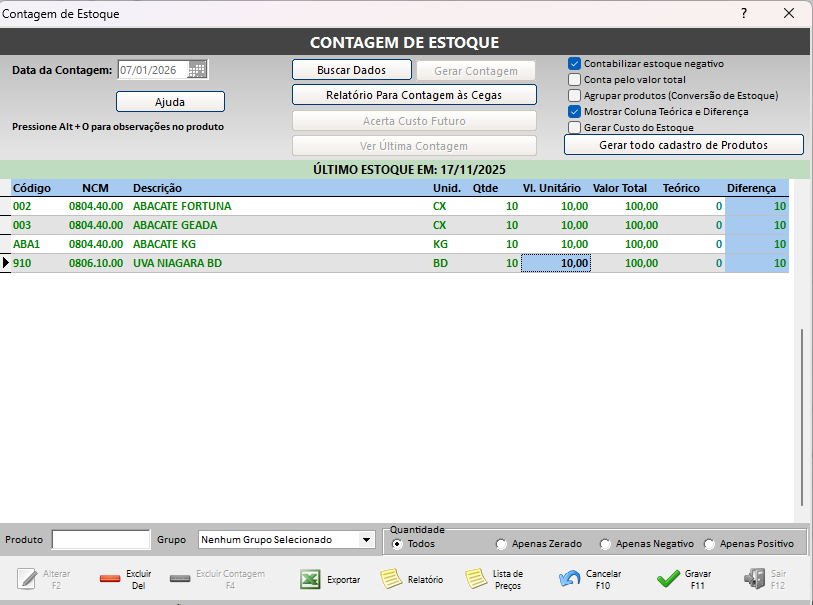Viewport: 813px width, 605px height.
Task: Open calendar picker beside count date
Action: 197,70
